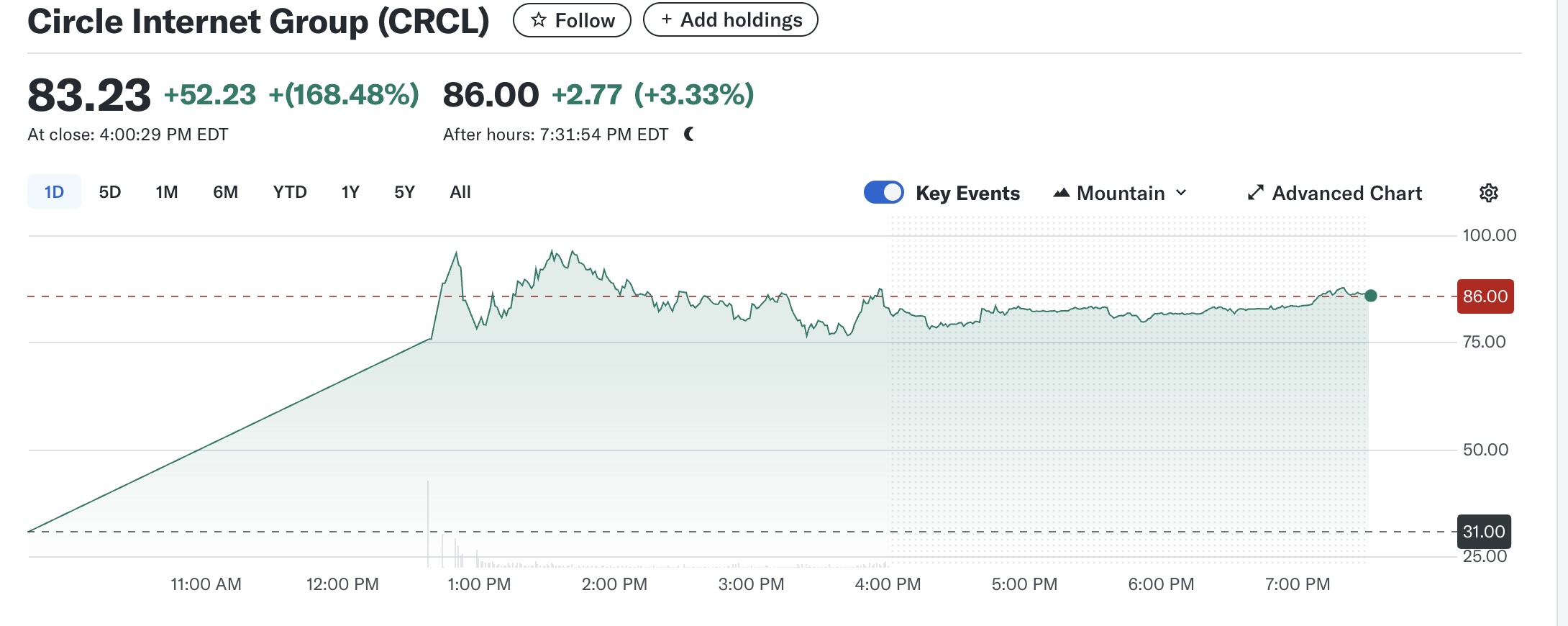The image size is (1568, 626).
Task: Open the Advanced Chart link
Action: [1346, 193]
